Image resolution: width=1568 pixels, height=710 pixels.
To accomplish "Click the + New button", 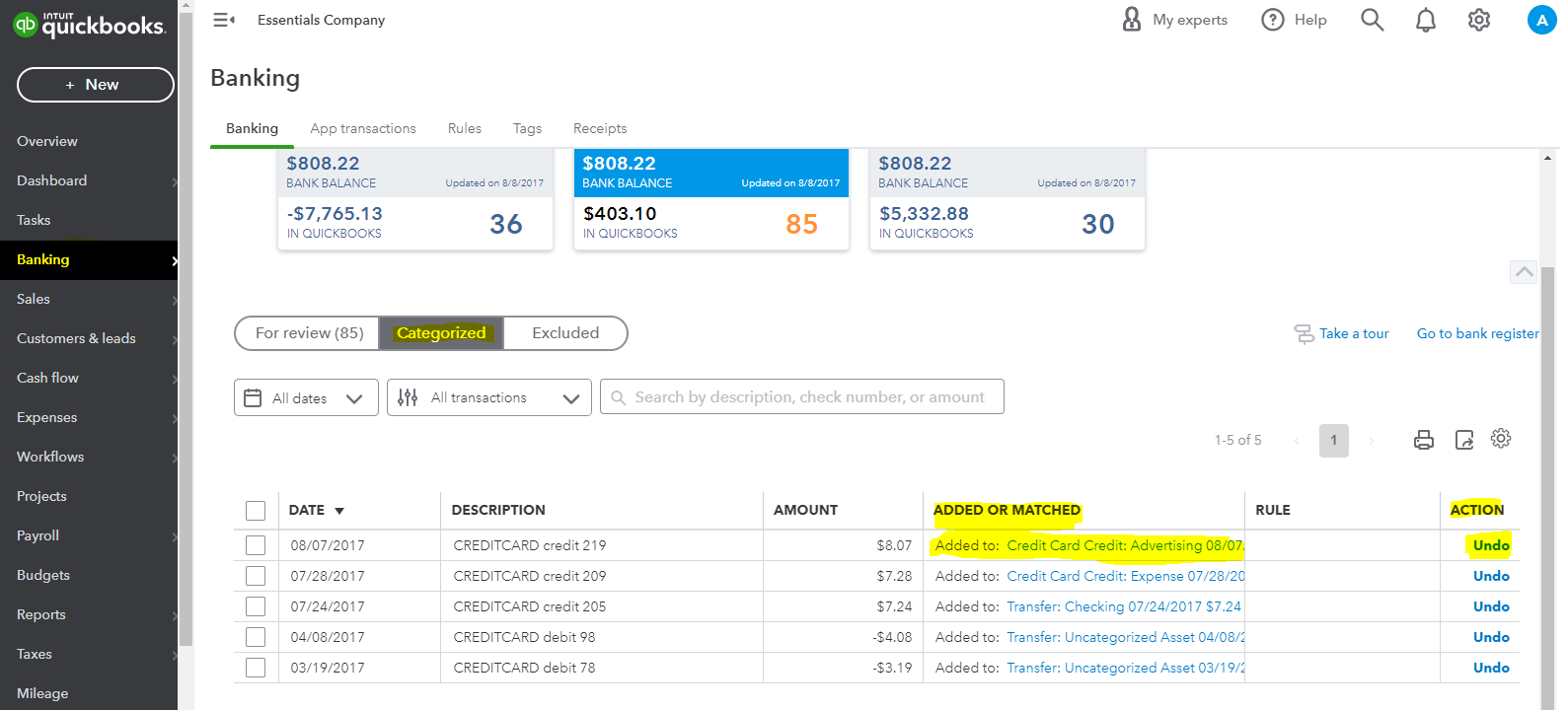I will [x=95, y=85].
